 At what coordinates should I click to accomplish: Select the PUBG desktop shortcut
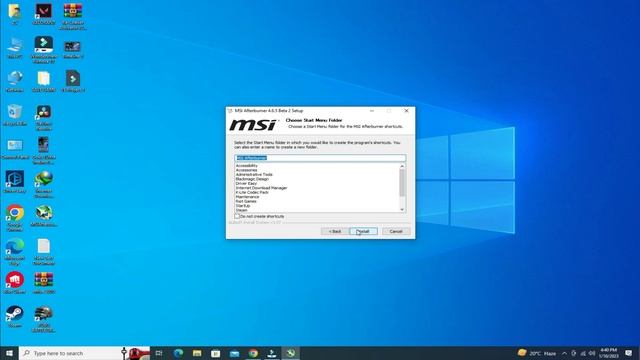[x=44, y=319]
